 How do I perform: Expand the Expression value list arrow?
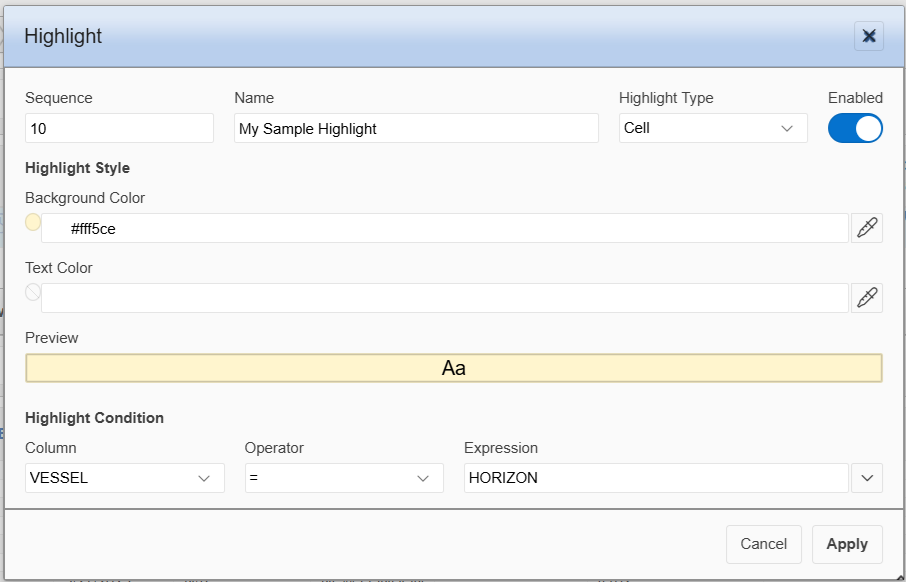tap(867, 478)
